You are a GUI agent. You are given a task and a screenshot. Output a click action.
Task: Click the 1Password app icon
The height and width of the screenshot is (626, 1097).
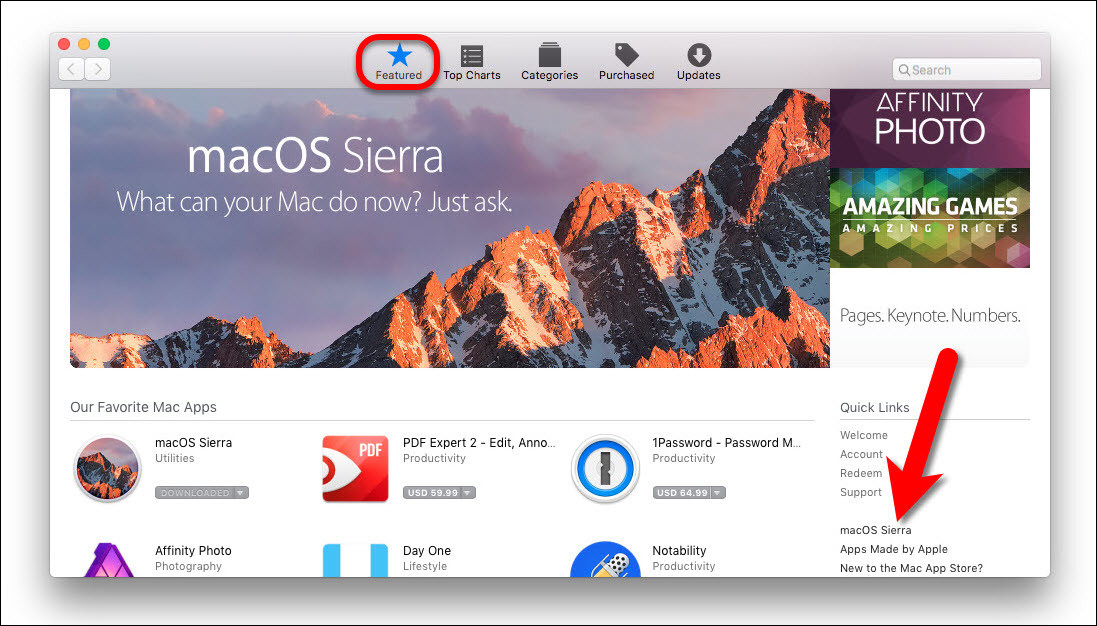point(605,469)
